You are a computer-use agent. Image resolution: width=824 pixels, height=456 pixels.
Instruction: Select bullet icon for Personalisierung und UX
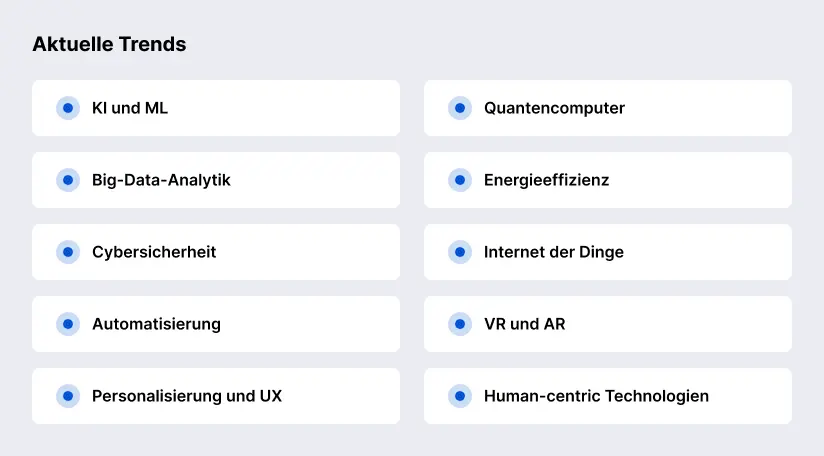pyautogui.click(x=68, y=396)
